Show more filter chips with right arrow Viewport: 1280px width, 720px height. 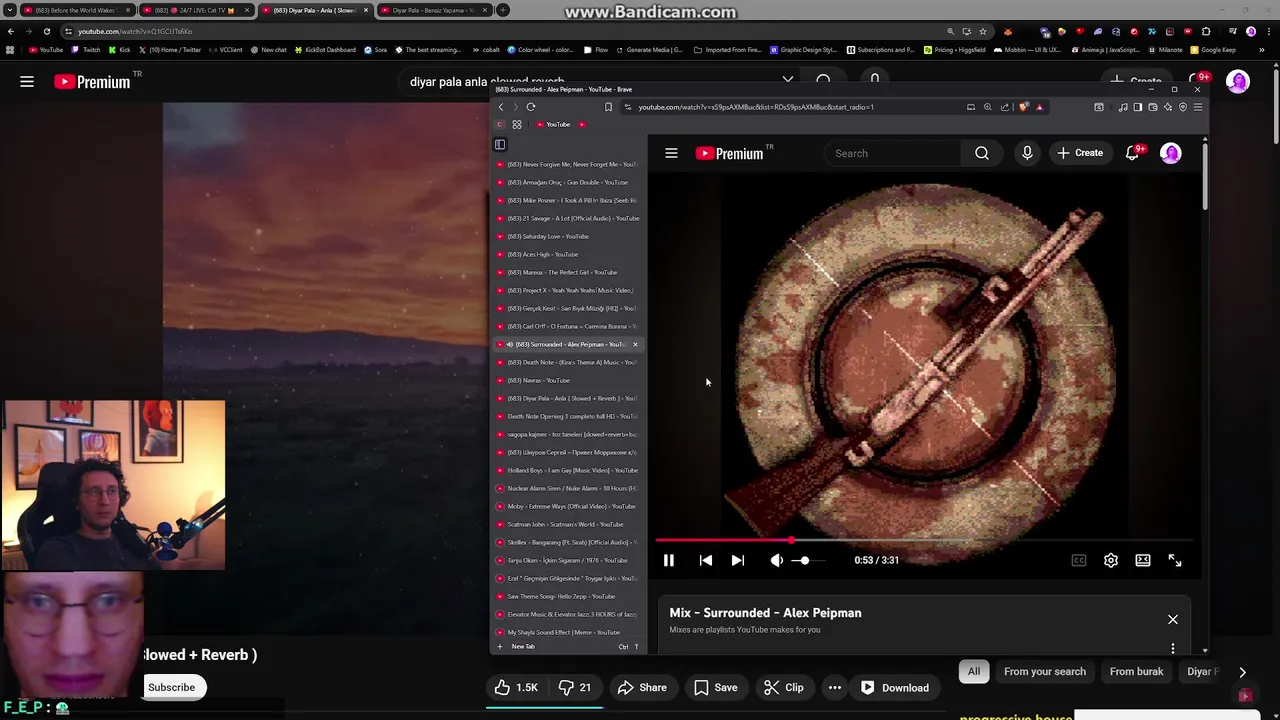click(x=1242, y=672)
